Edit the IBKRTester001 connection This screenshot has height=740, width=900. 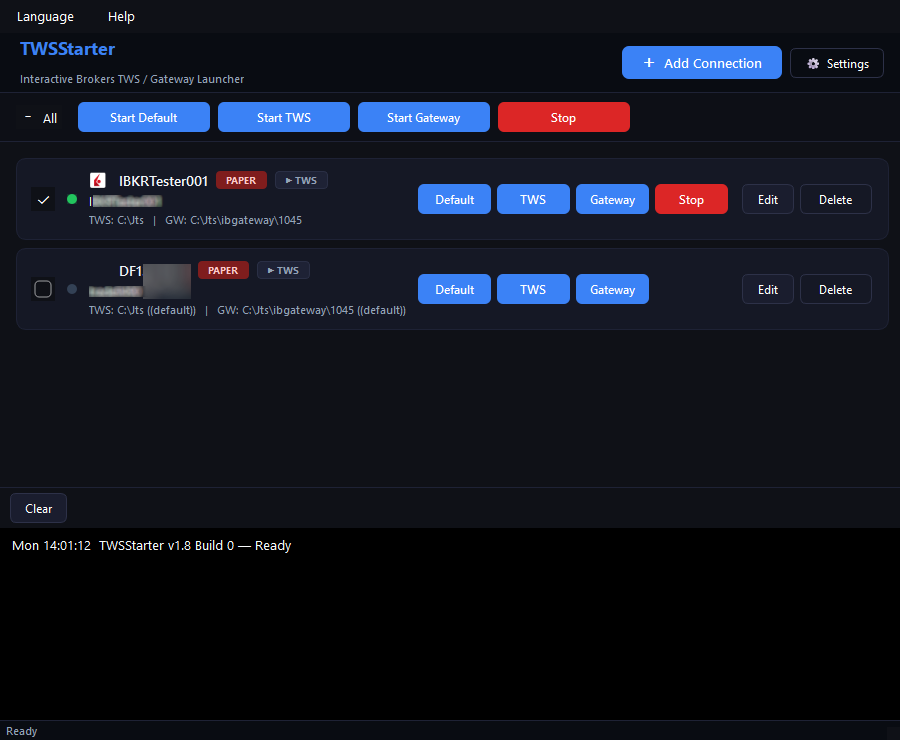768,199
